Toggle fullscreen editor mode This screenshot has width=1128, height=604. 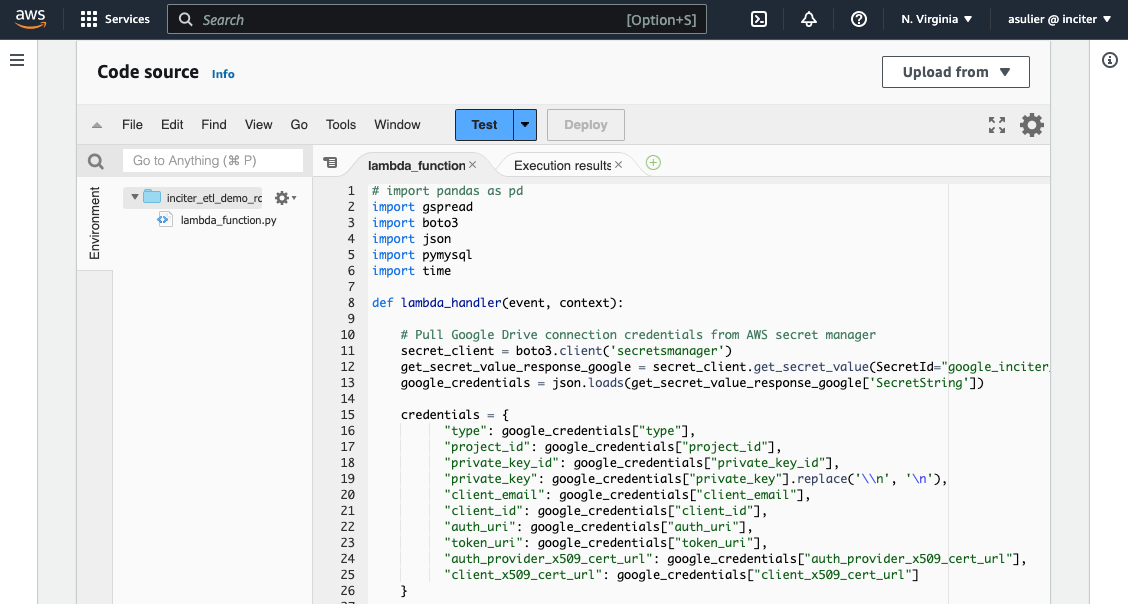click(996, 125)
